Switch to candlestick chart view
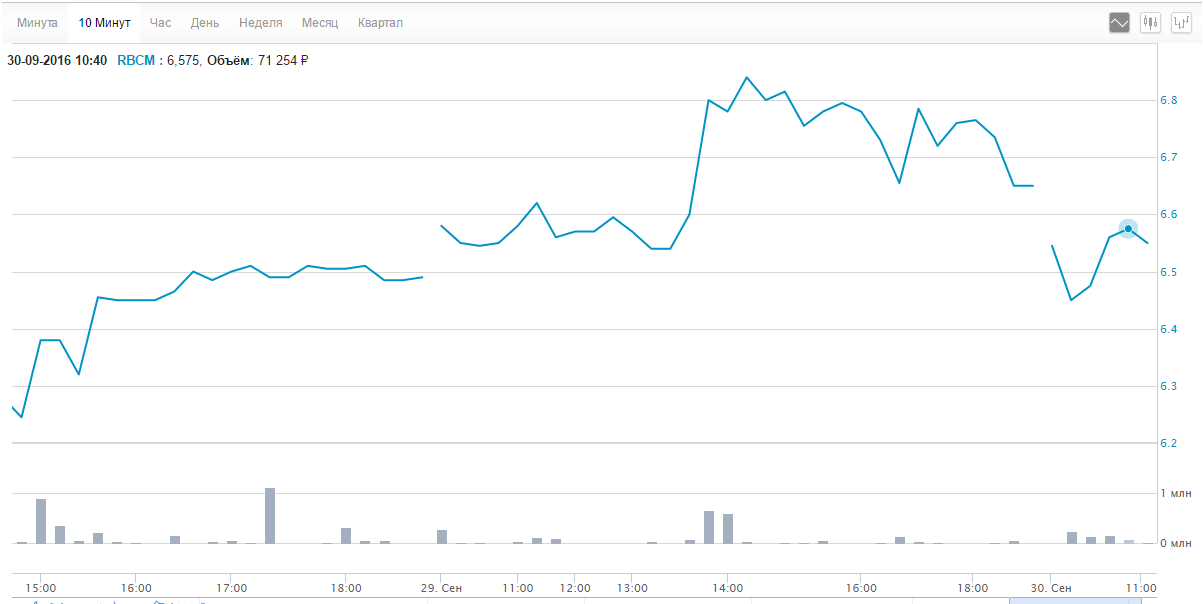The width and height of the screenshot is (1203, 604). [1151, 22]
